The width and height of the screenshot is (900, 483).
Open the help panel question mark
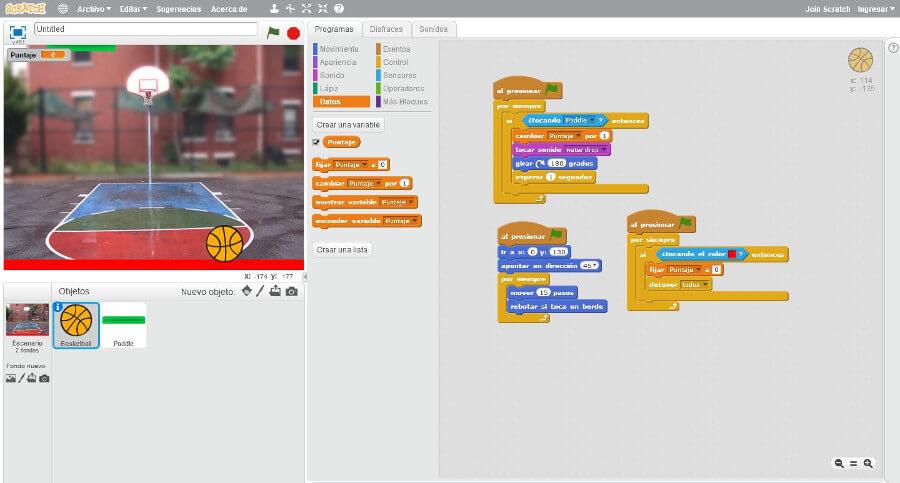[x=893, y=48]
